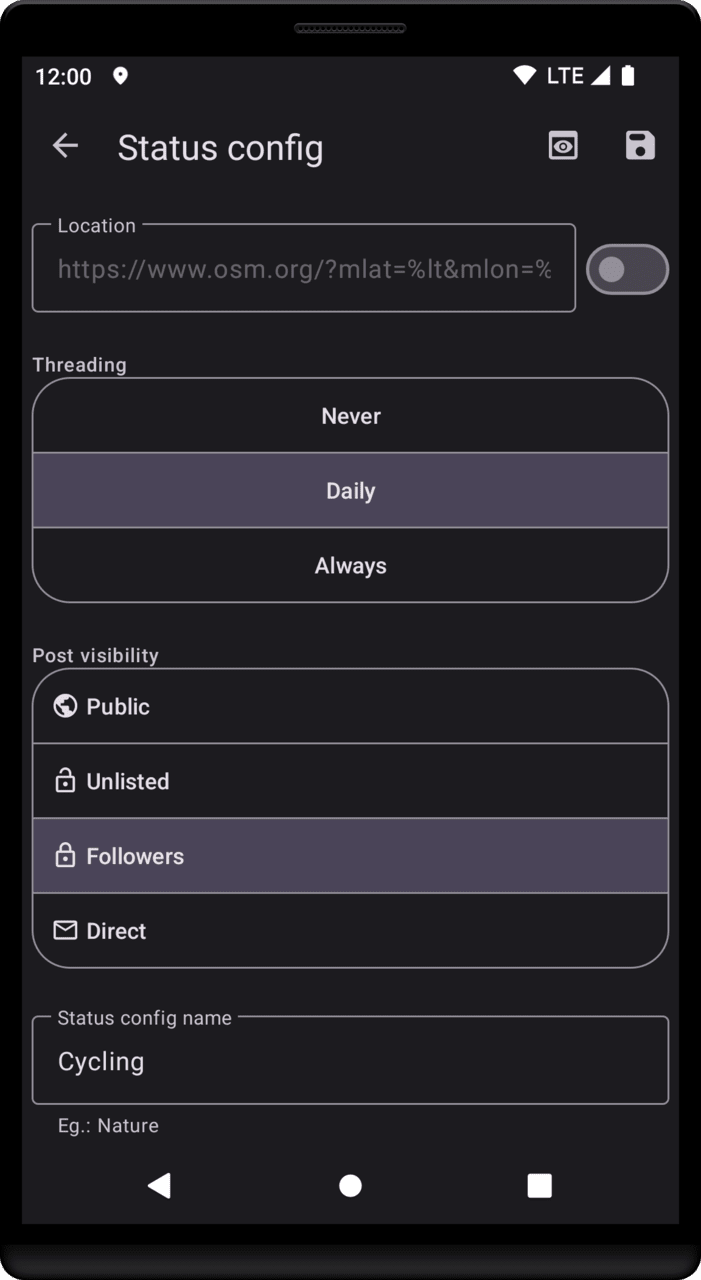701x1280 pixels.
Task: Tap the back arrow icon
Action: click(x=65, y=146)
